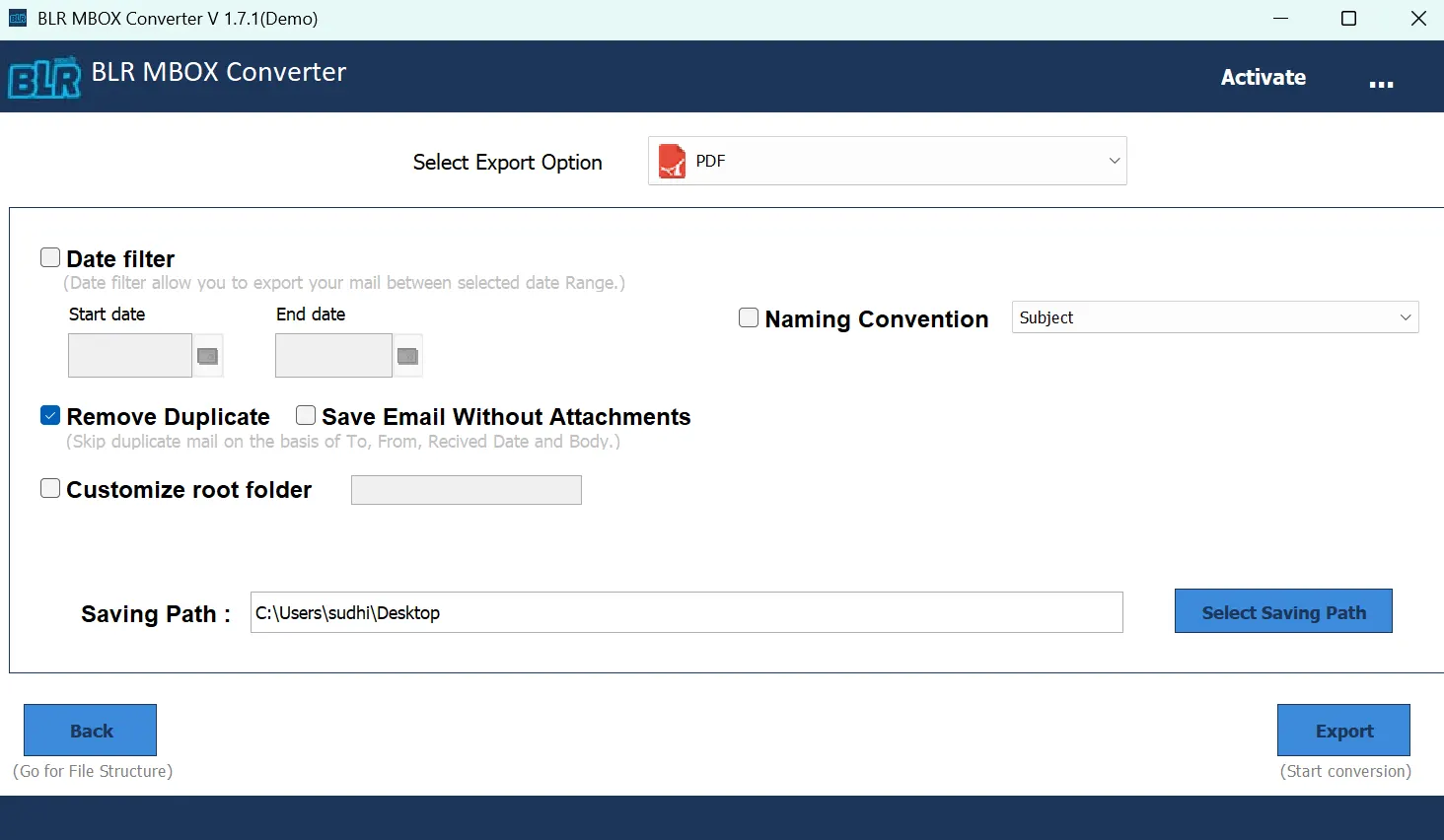1444x840 pixels.
Task: Uncheck the Remove Duplicate option
Action: pyautogui.click(x=50, y=416)
